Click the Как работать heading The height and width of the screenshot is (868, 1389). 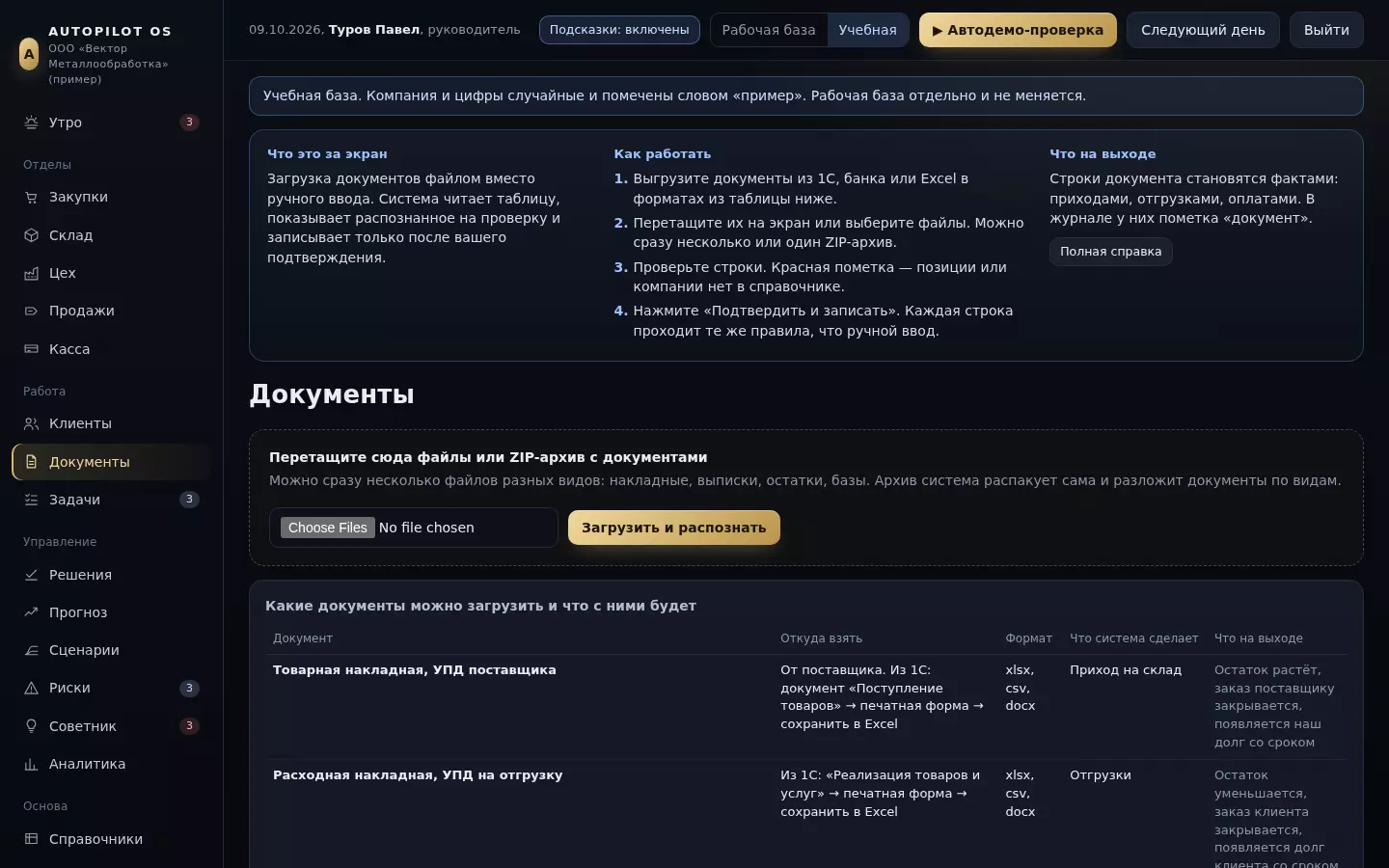662,154
